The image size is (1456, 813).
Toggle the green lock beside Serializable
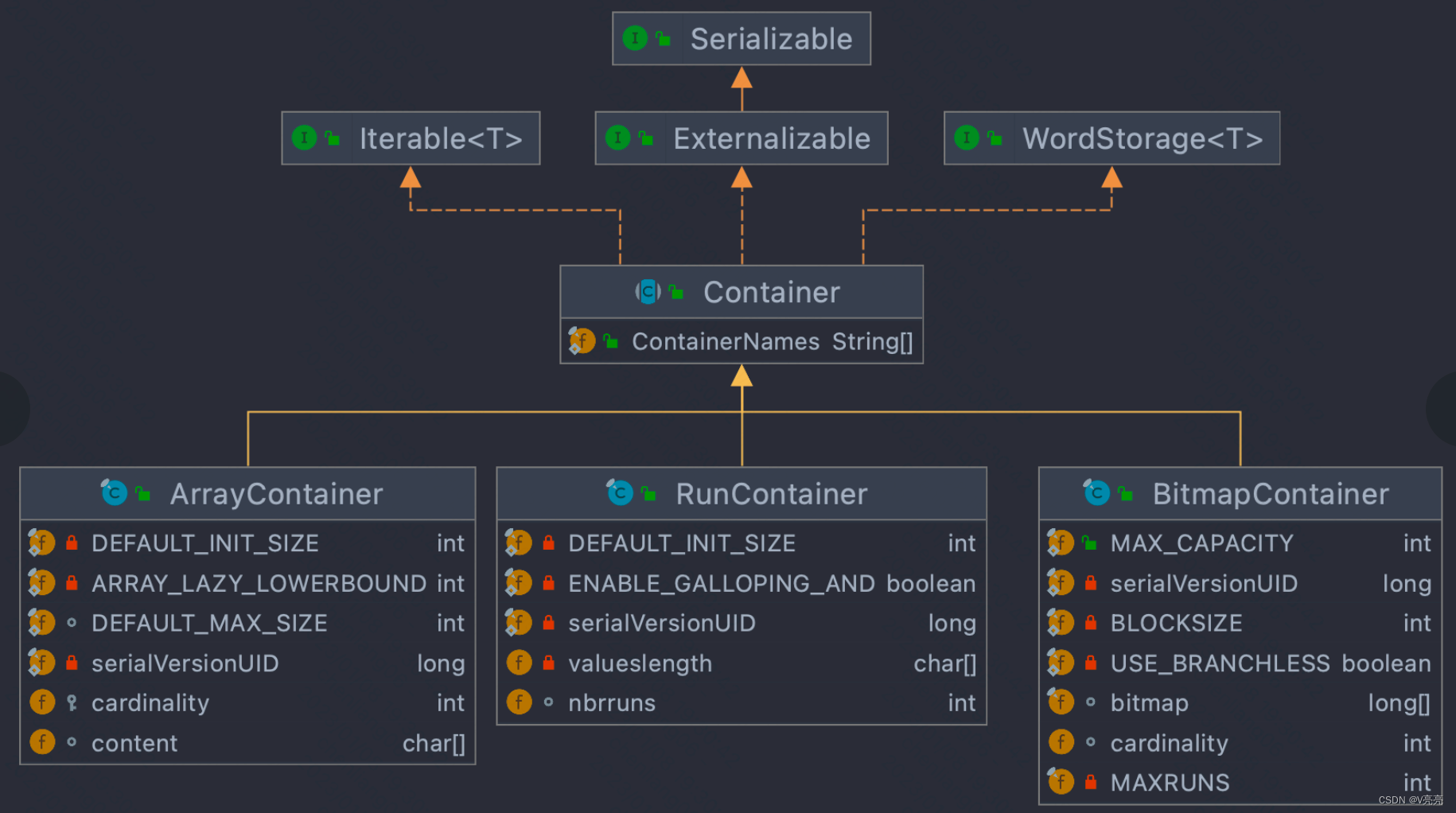[x=663, y=37]
